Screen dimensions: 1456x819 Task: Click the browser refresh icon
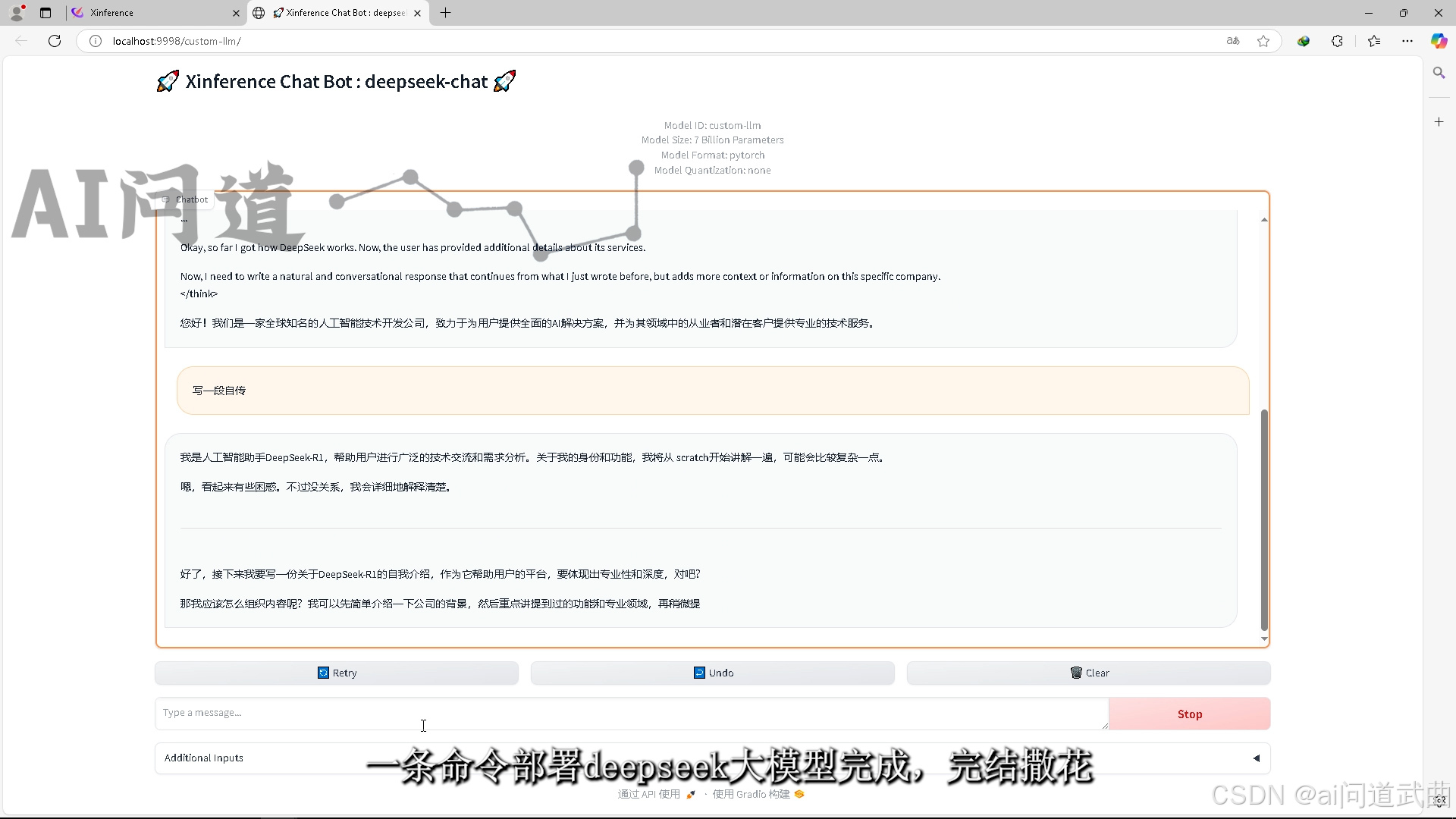pos(55,41)
